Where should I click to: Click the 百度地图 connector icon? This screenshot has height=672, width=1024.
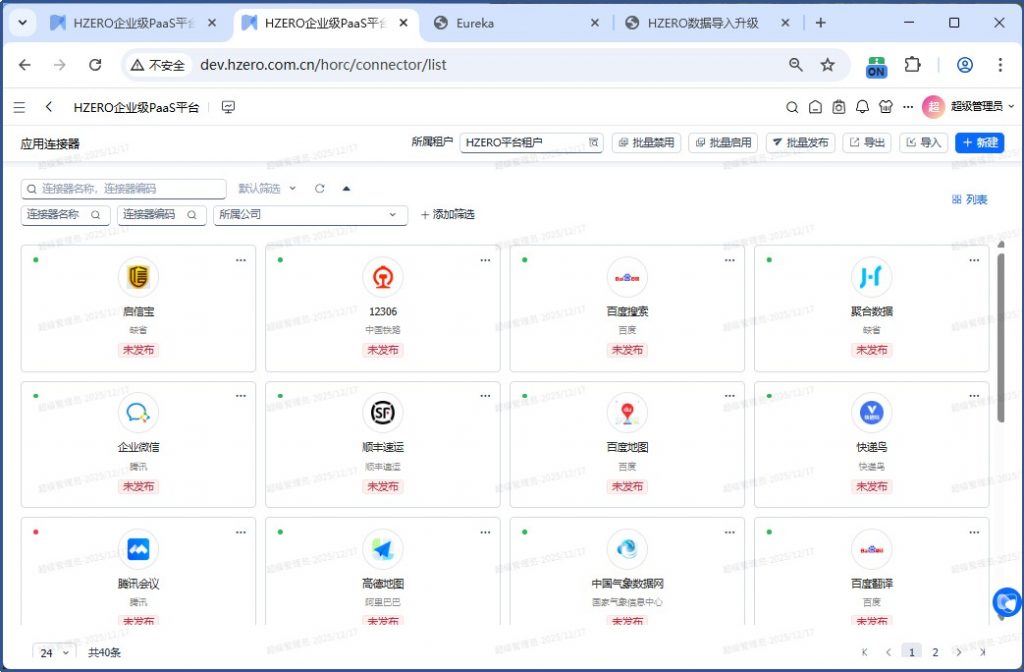[x=627, y=412]
